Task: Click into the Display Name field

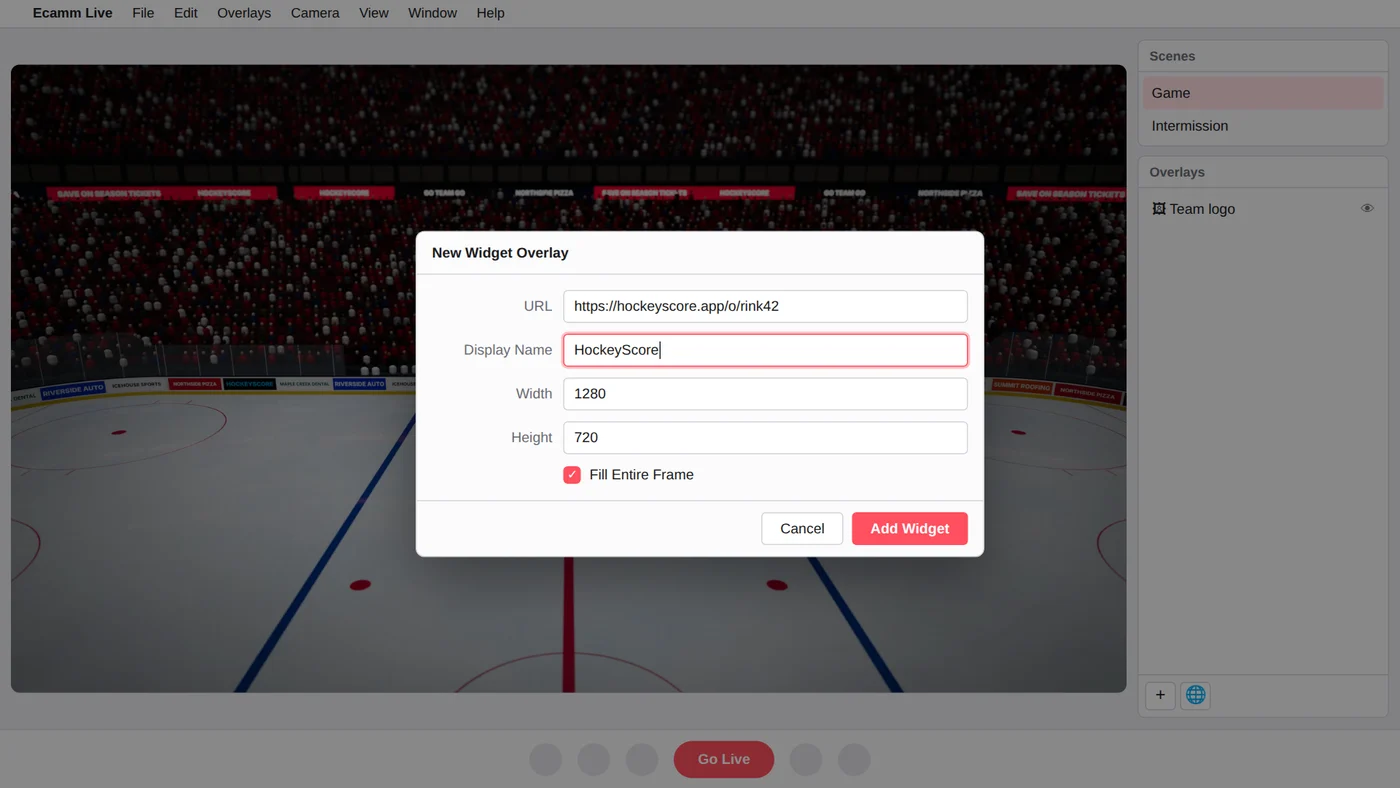Action: point(765,350)
